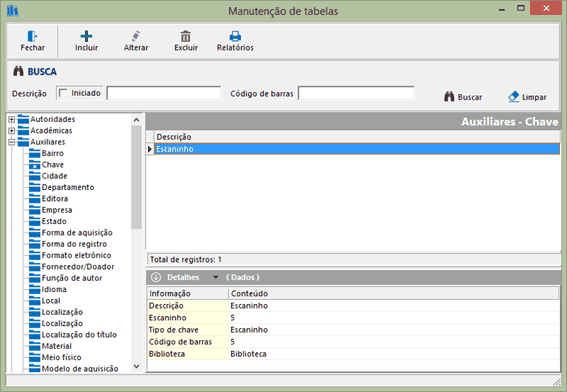Screen dimensions: 567x392
Task: Click the Autoridades folder icon
Action: tap(23, 119)
